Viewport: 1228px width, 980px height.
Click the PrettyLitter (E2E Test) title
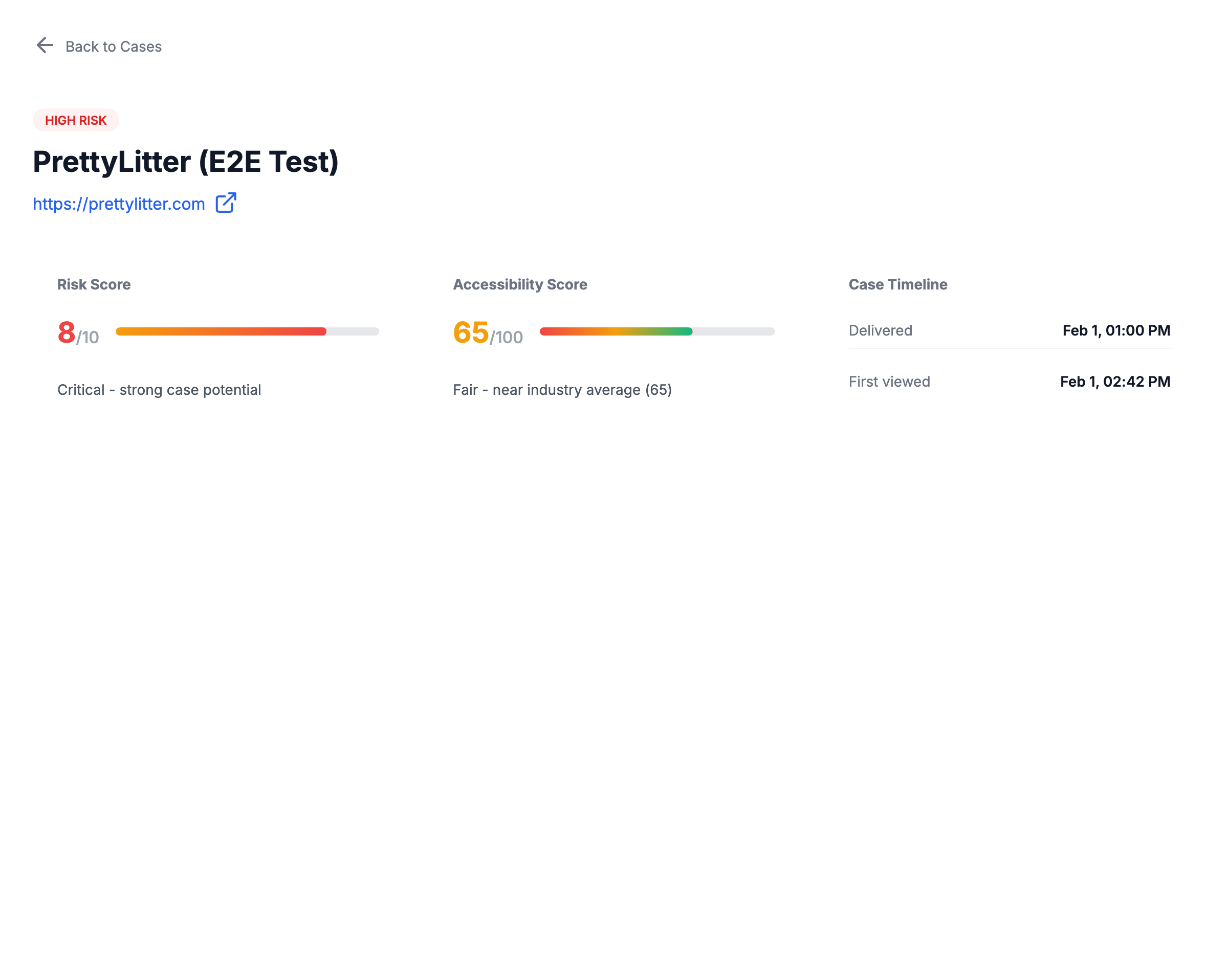186,162
